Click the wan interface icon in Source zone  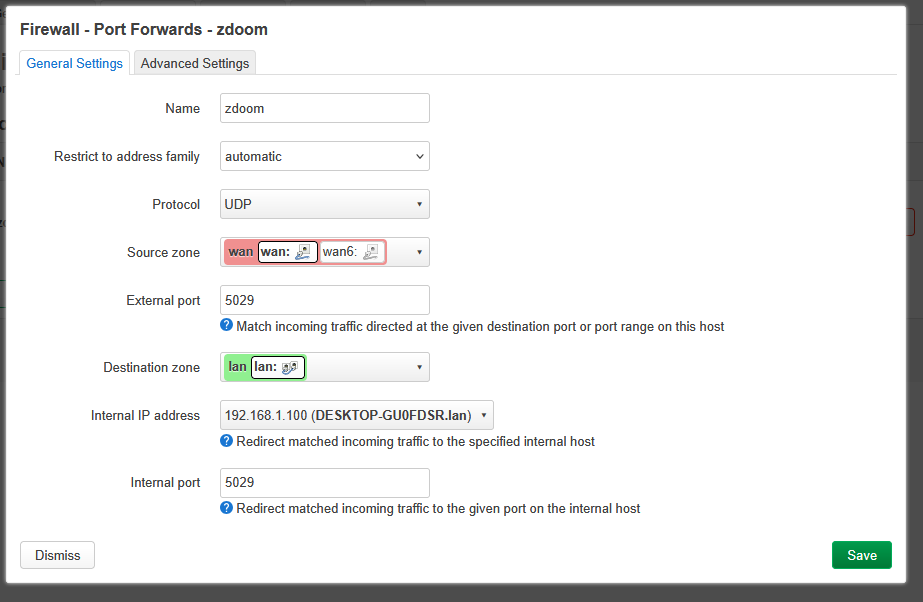tap(303, 252)
